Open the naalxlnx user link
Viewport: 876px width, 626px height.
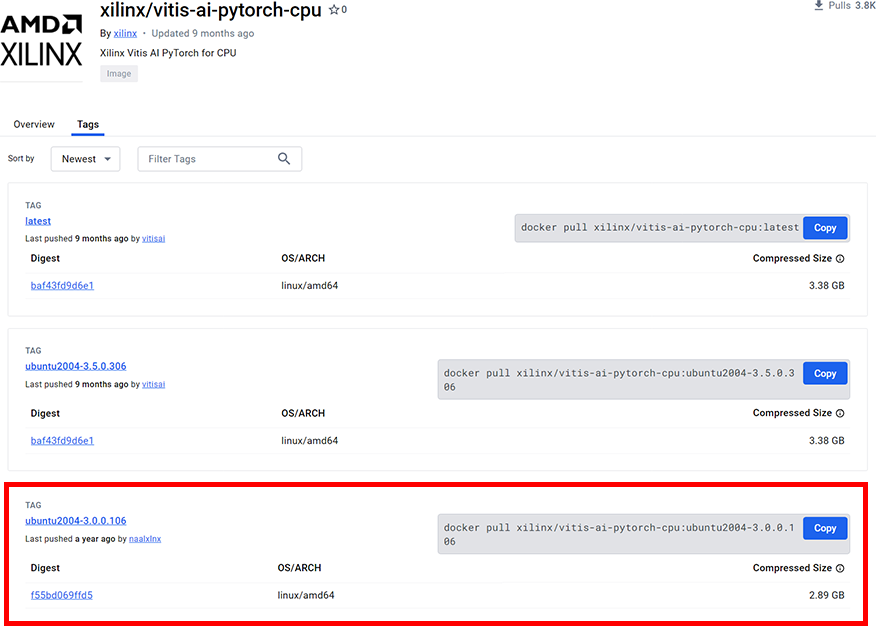(145, 539)
